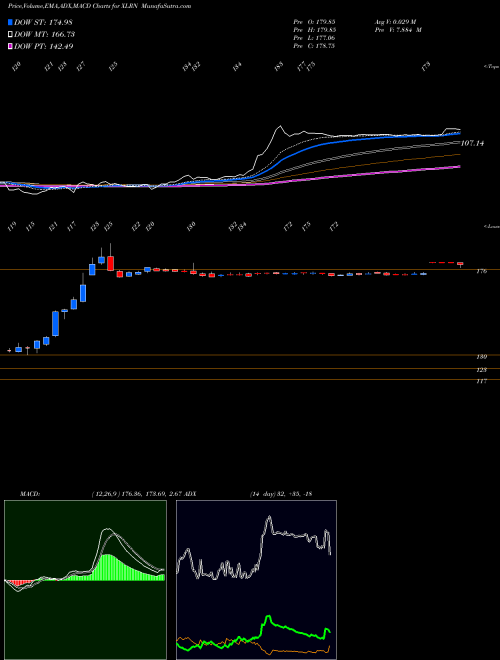This screenshot has width=500, height=660.
Task: Click the 'Pre V: 7.884 M' value
Action: [x=398, y=30]
